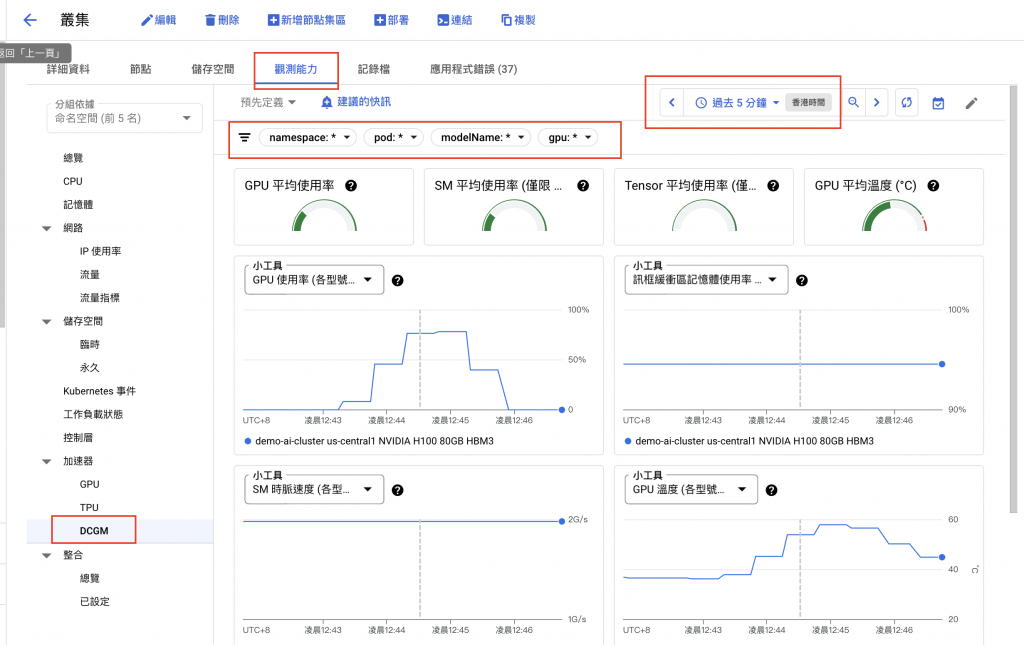Select 永久 storage item
1024x645 pixels.
tap(89, 368)
